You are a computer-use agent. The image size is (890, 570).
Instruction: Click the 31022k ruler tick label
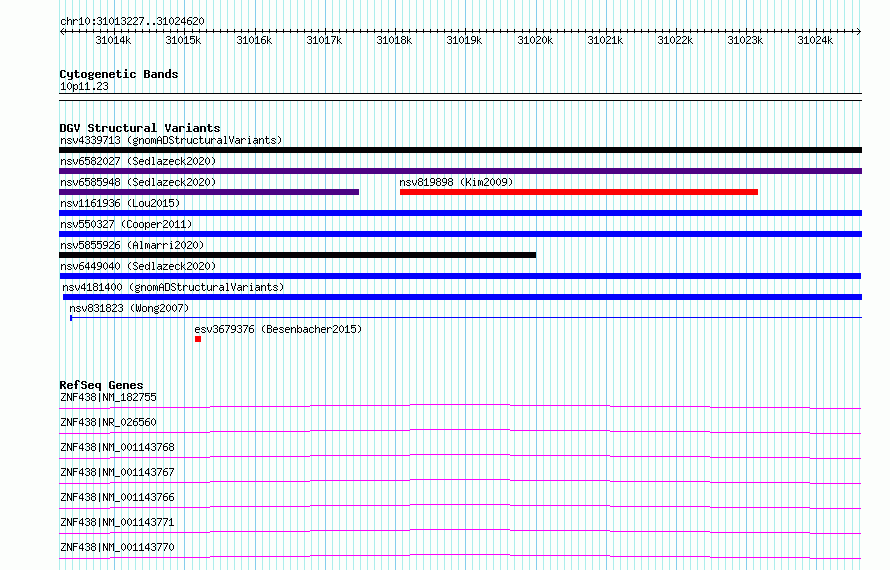click(675, 40)
